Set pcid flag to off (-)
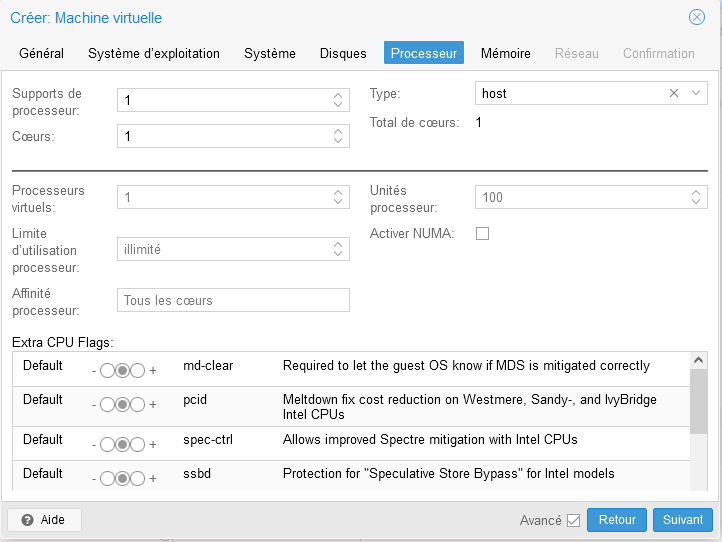Screen dimensions: 722x542 [107, 405]
